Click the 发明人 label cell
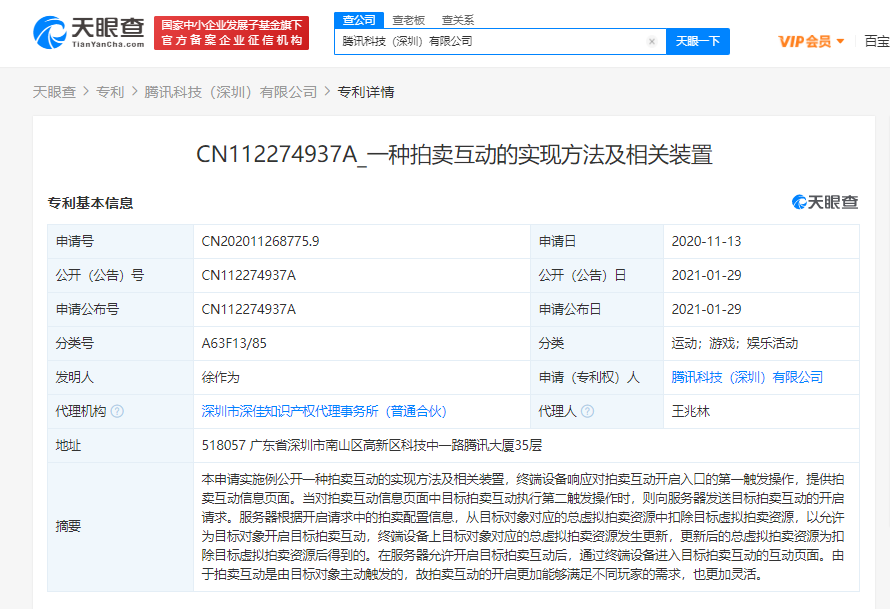Image resolution: width=890 pixels, height=609 pixels. (120, 377)
